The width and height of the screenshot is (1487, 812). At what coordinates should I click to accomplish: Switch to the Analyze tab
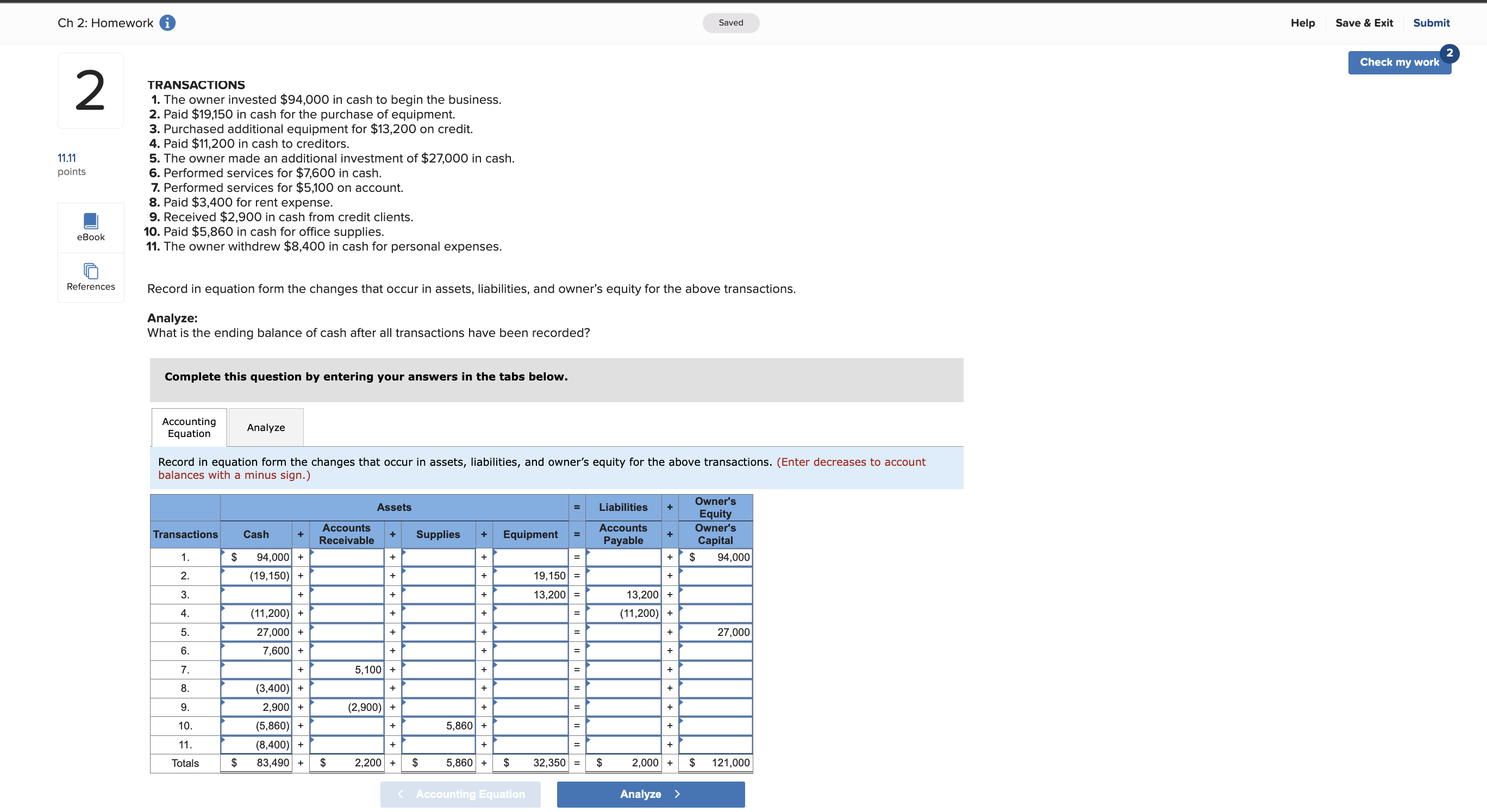pyautogui.click(x=266, y=427)
